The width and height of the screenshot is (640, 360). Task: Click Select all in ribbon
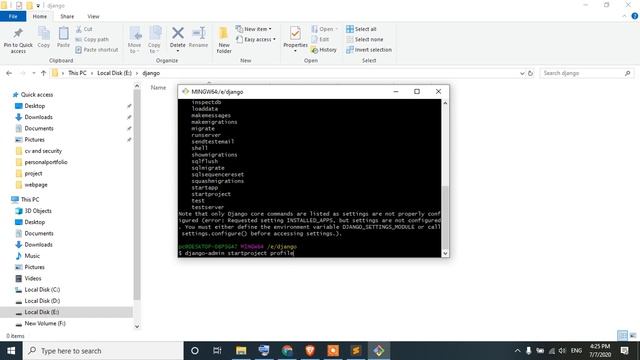click(361, 29)
